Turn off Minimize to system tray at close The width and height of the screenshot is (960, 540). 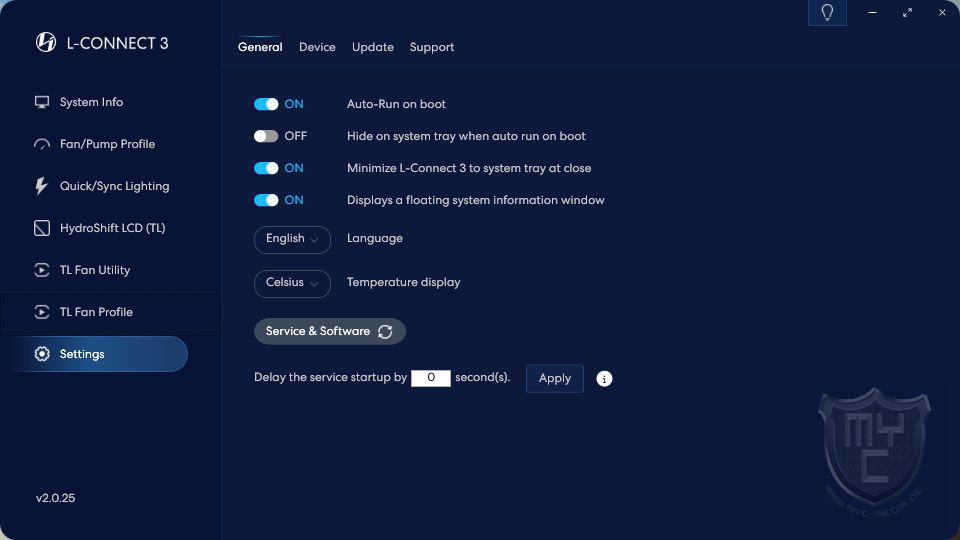[x=266, y=168]
